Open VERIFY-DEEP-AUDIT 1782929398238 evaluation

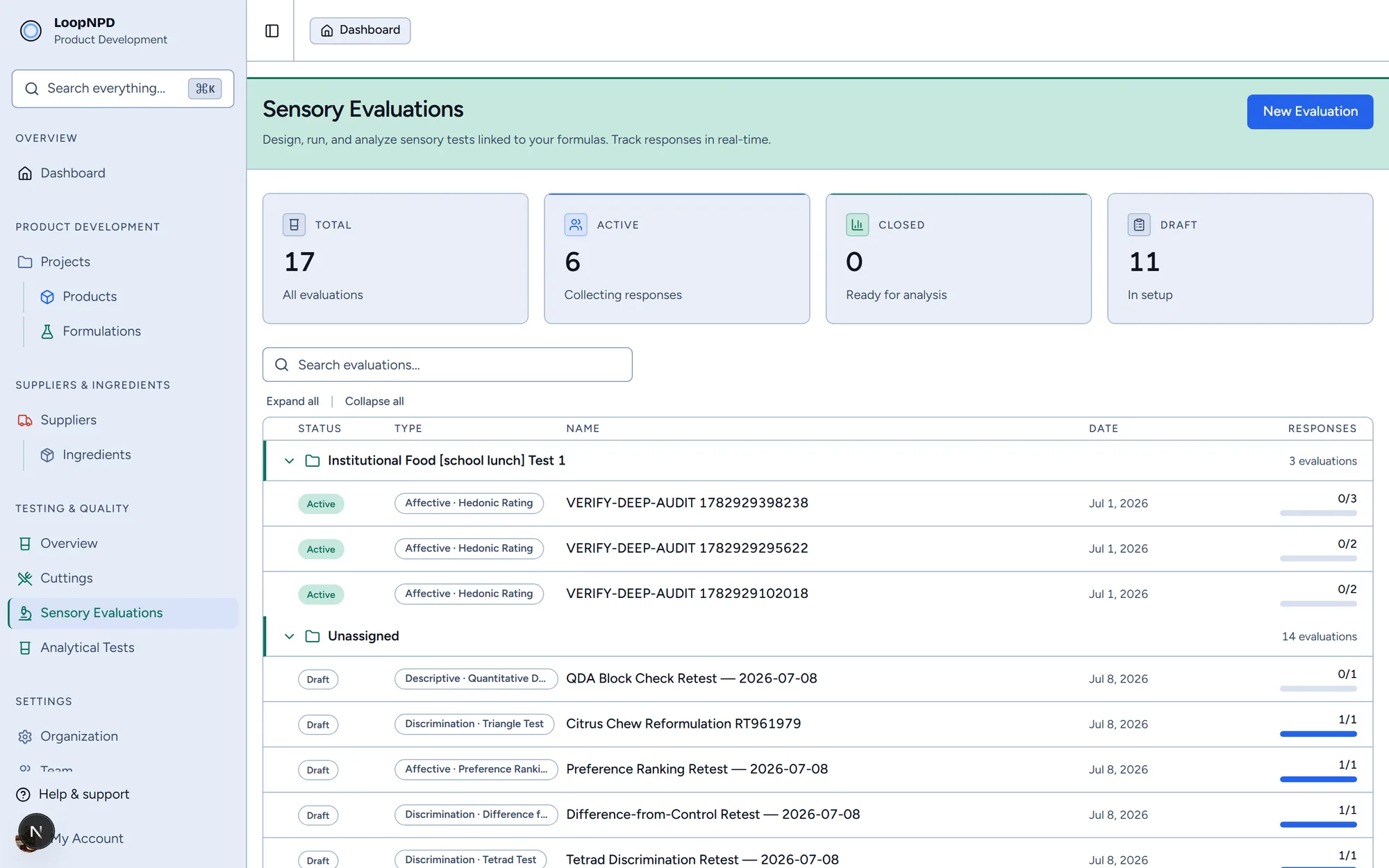click(x=687, y=503)
